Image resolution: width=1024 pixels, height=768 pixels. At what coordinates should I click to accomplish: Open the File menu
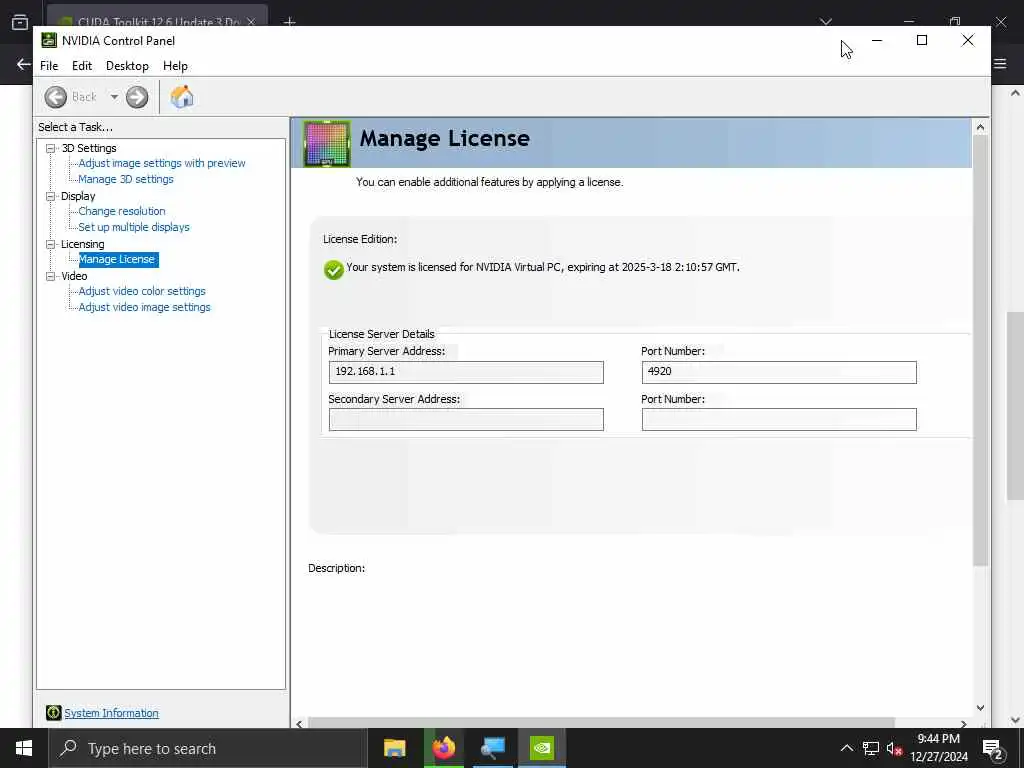pyautogui.click(x=49, y=66)
